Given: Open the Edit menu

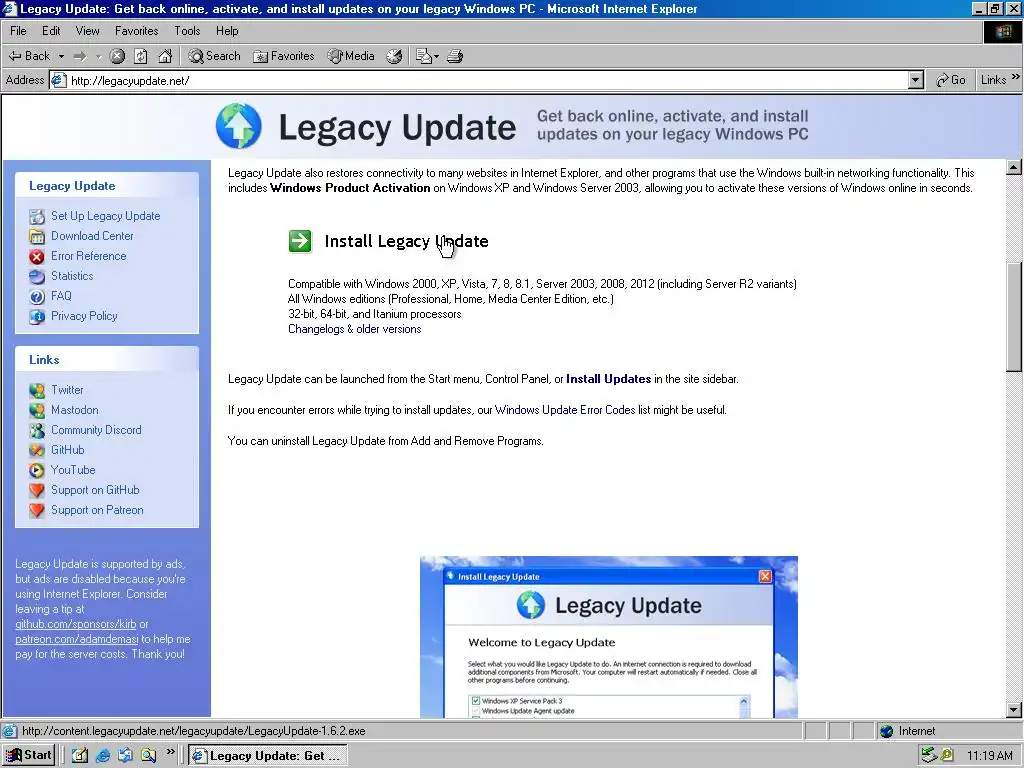Looking at the screenshot, I should pyautogui.click(x=51, y=31).
